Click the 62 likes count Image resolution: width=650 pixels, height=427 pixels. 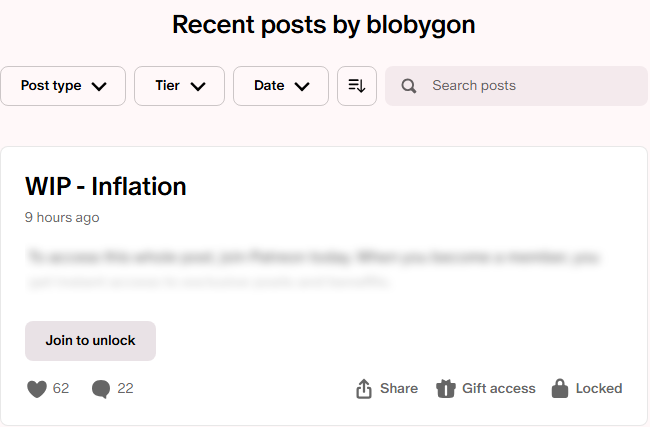[x=61, y=389]
